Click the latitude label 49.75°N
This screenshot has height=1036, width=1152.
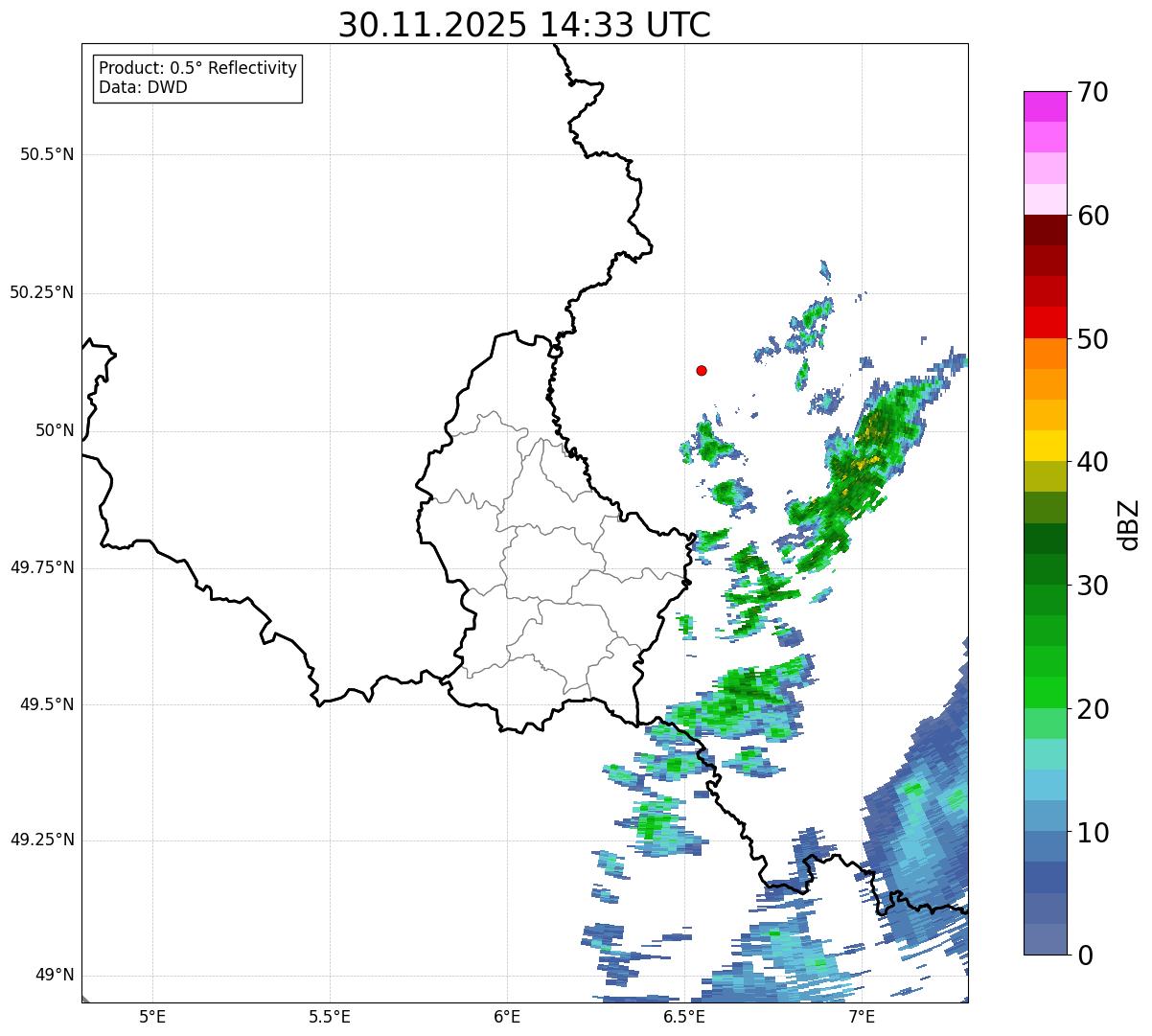pos(41,567)
